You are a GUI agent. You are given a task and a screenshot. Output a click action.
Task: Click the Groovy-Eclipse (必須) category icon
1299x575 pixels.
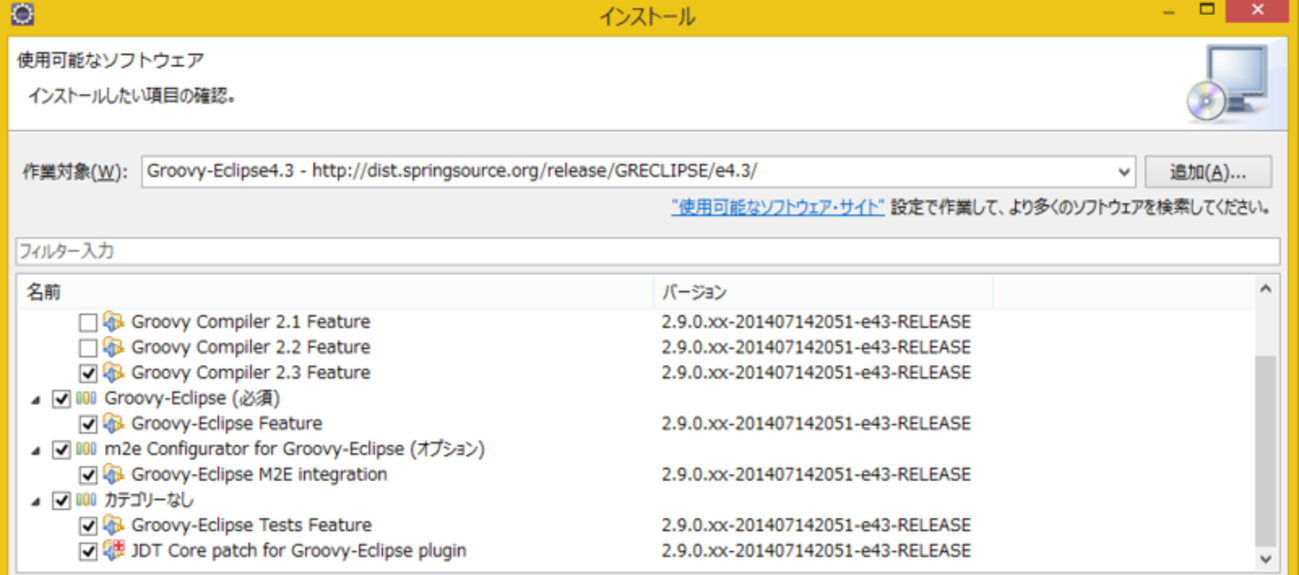point(87,399)
